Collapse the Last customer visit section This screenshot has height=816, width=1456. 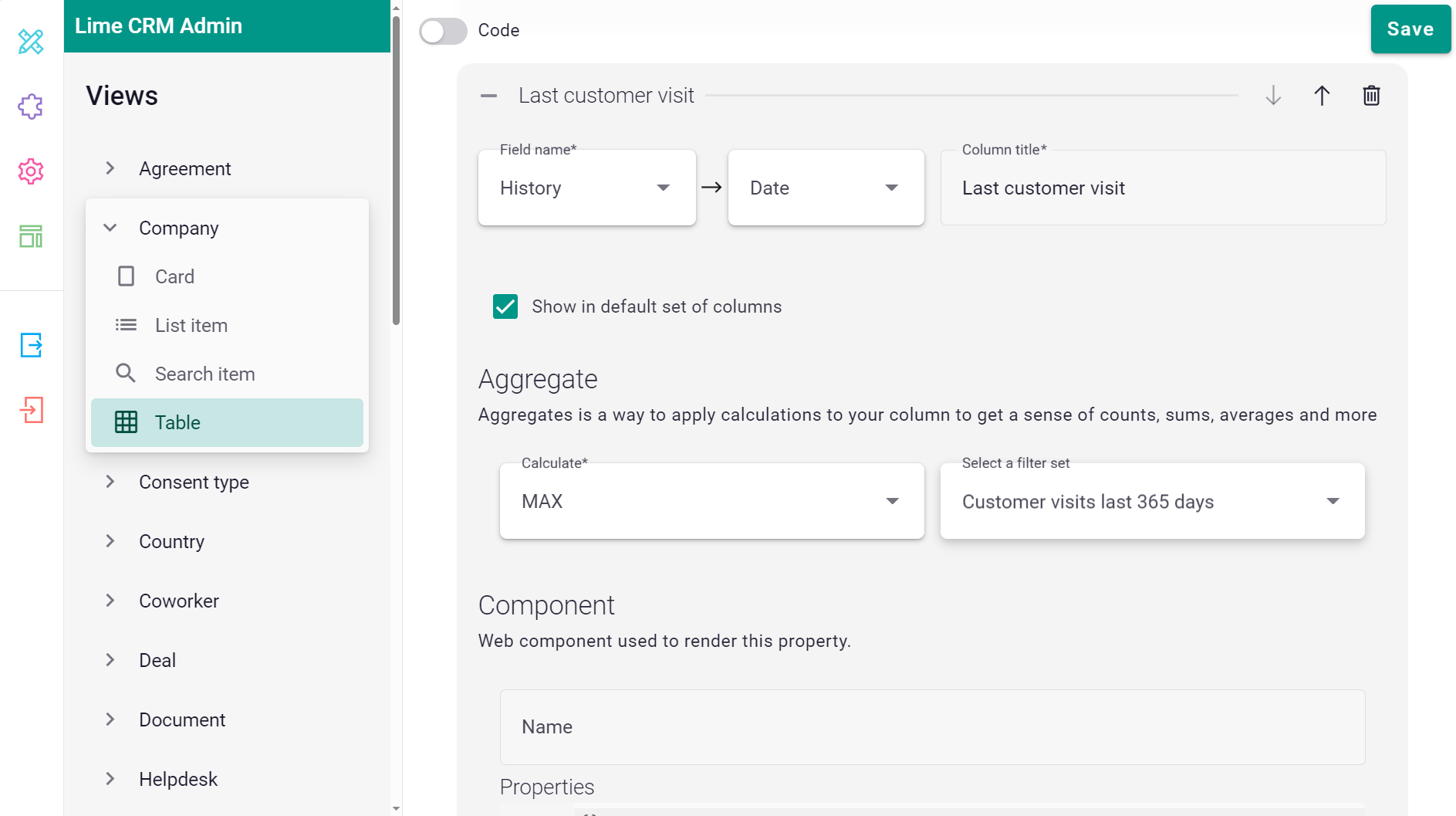[x=488, y=96]
